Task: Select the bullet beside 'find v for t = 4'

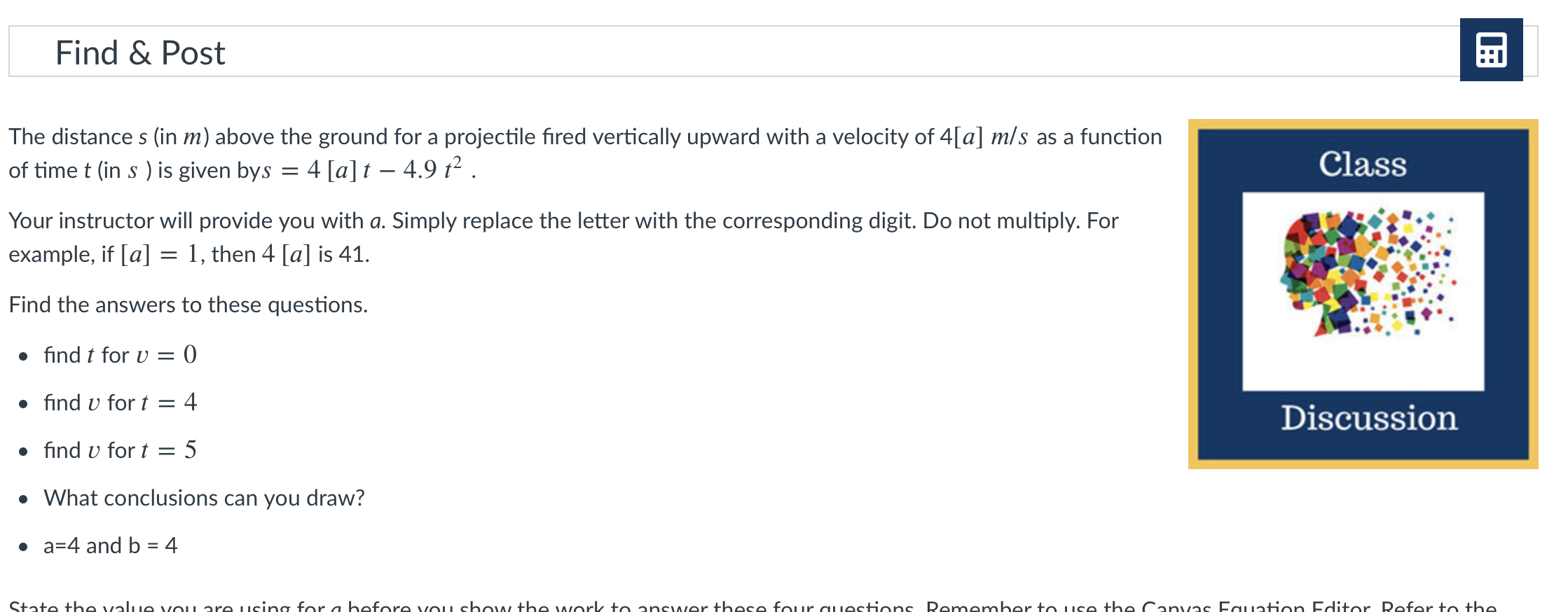Action: tap(23, 405)
